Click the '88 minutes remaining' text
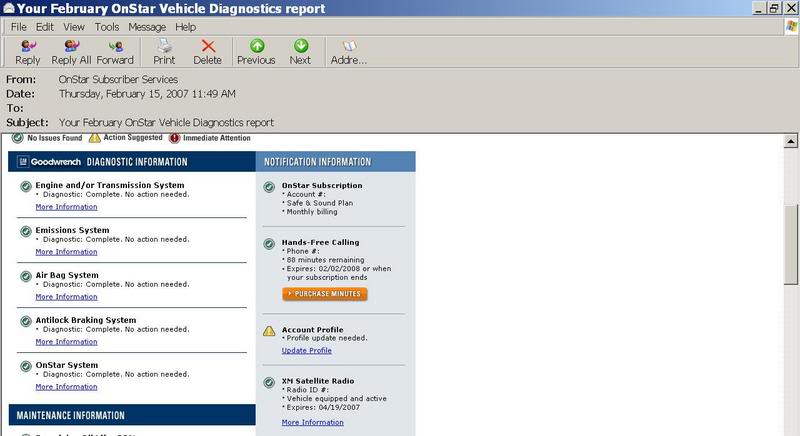 pos(326,260)
